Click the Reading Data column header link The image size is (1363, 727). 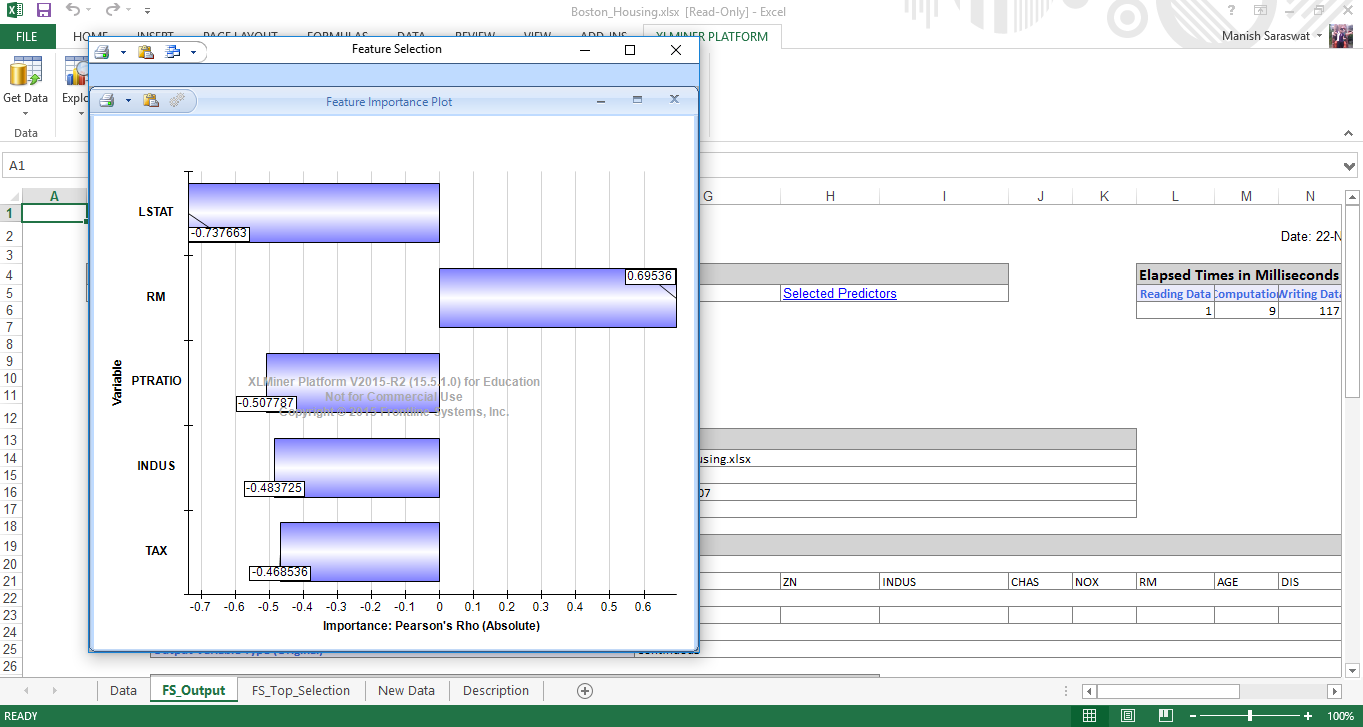point(1174,294)
